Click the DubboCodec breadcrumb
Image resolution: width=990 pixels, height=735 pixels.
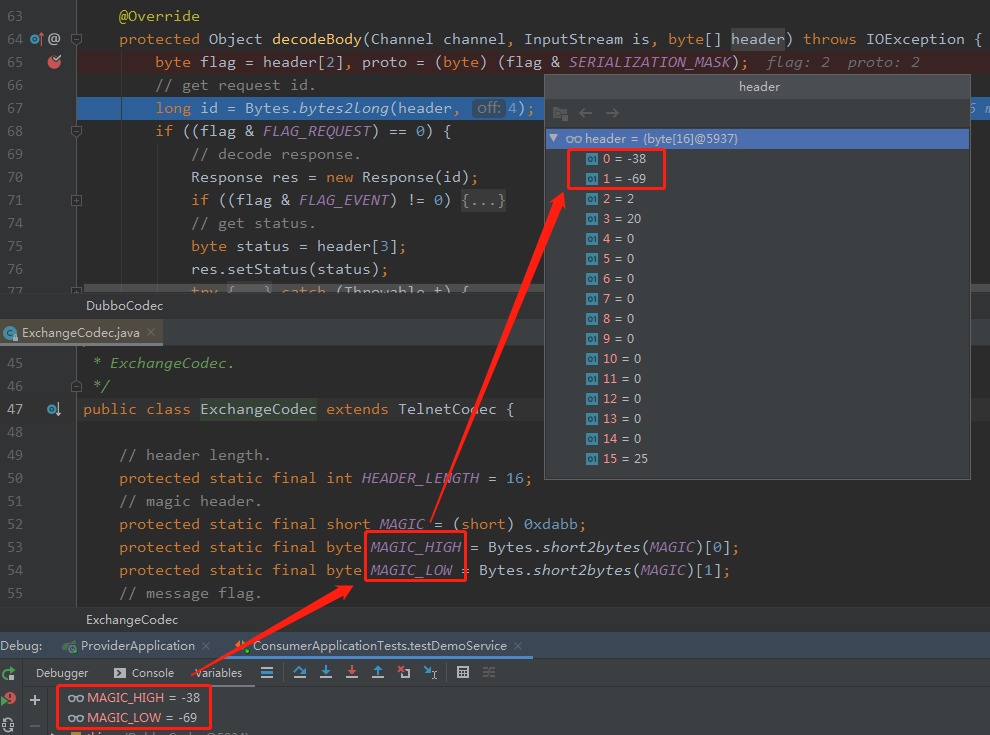124,306
